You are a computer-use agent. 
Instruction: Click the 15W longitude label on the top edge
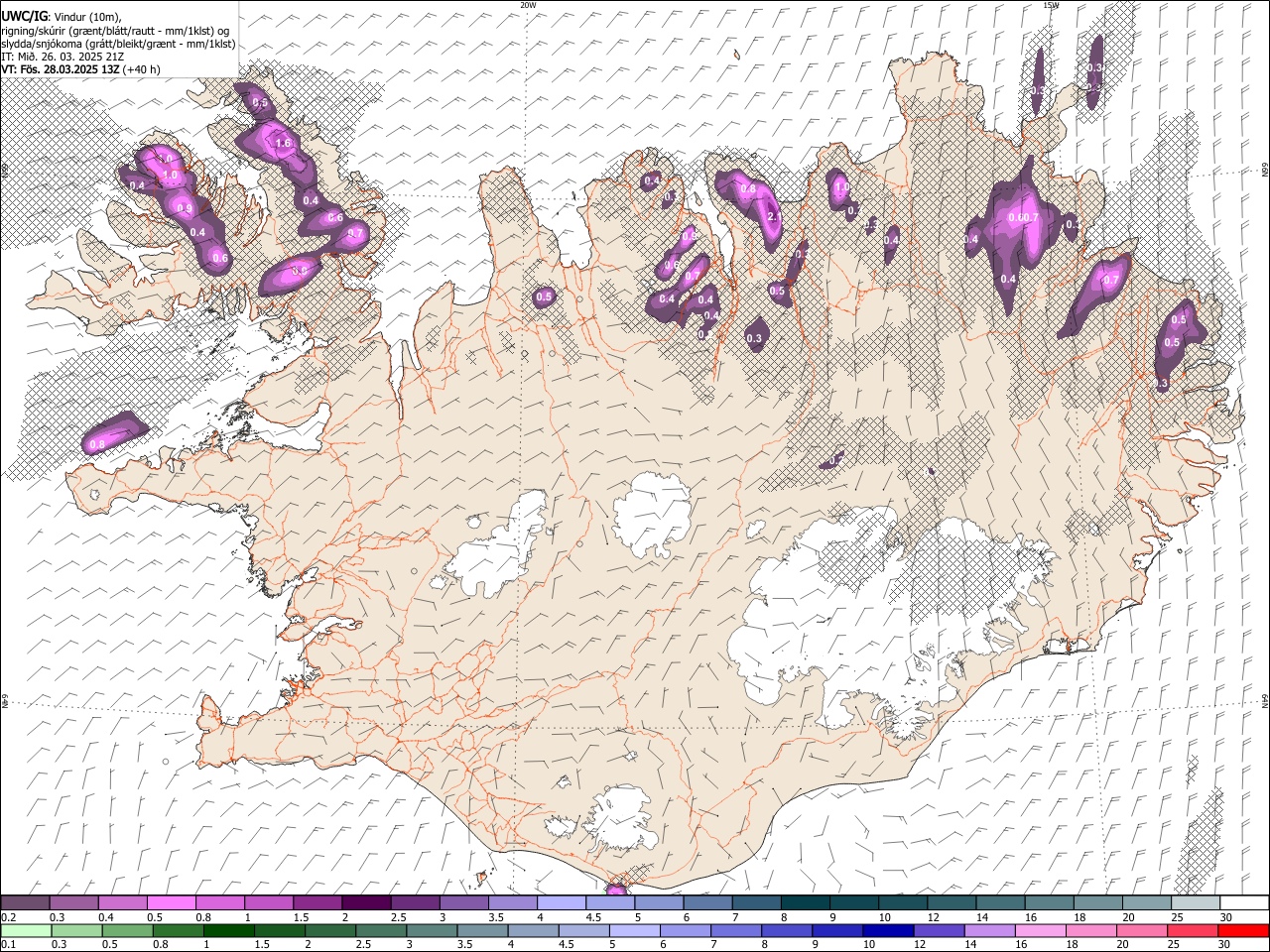(1051, 5)
